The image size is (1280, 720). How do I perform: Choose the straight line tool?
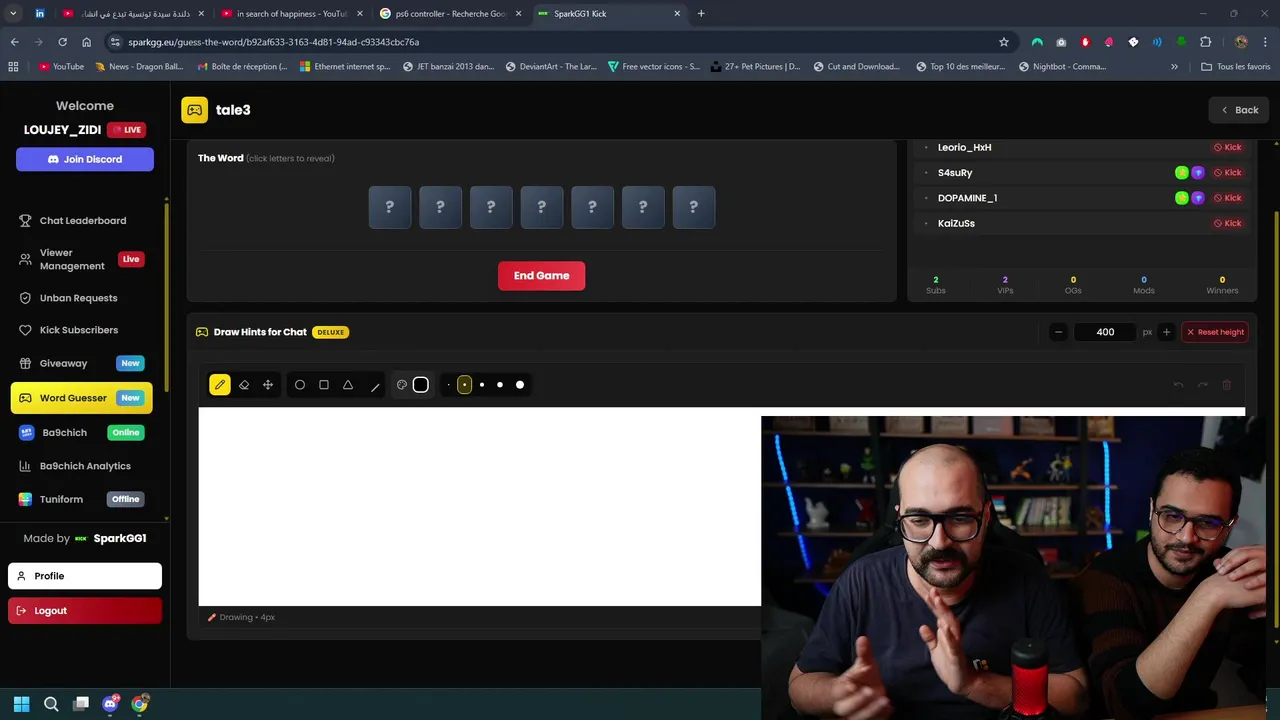(375, 386)
